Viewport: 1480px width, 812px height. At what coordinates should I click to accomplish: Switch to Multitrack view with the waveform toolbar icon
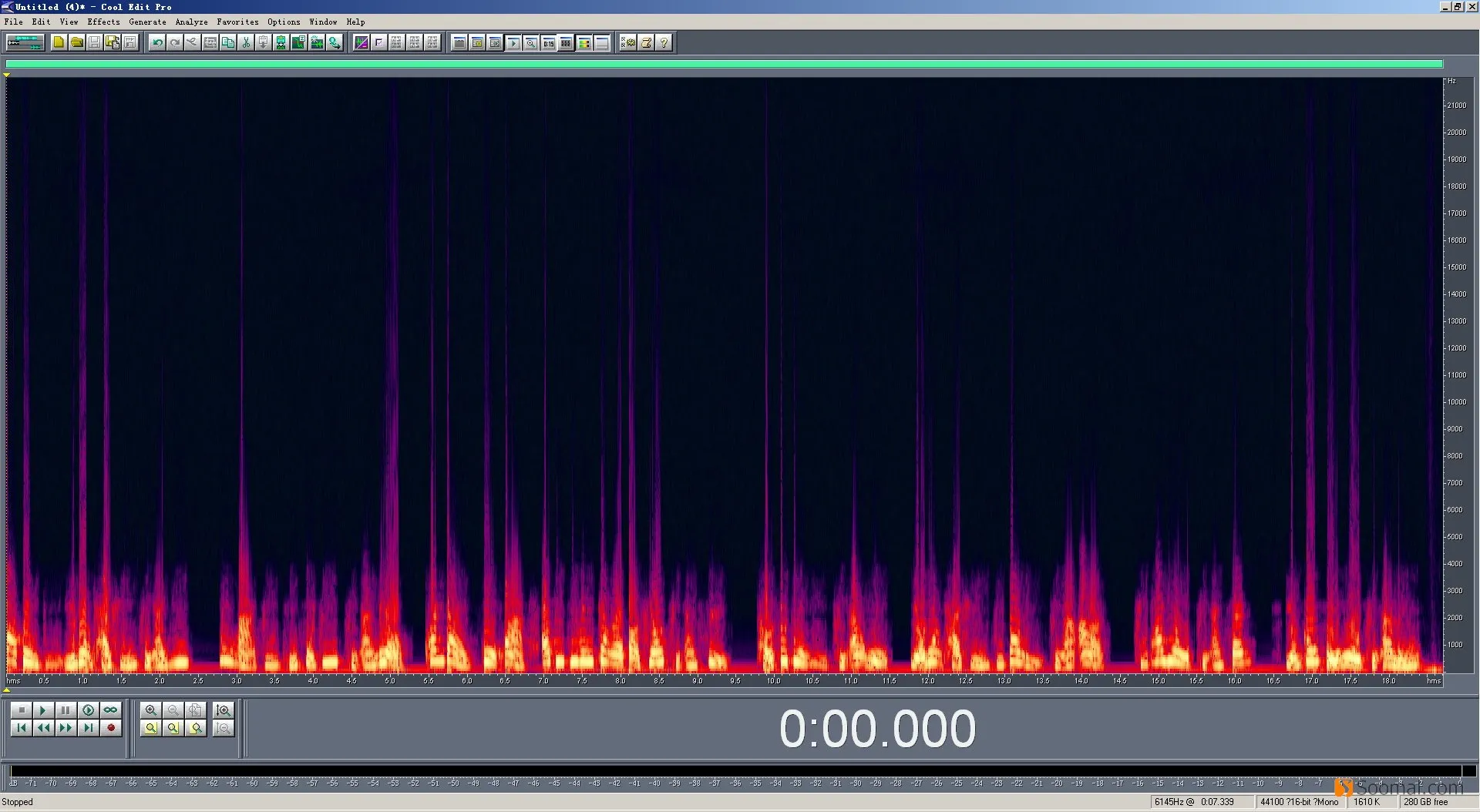coord(25,42)
